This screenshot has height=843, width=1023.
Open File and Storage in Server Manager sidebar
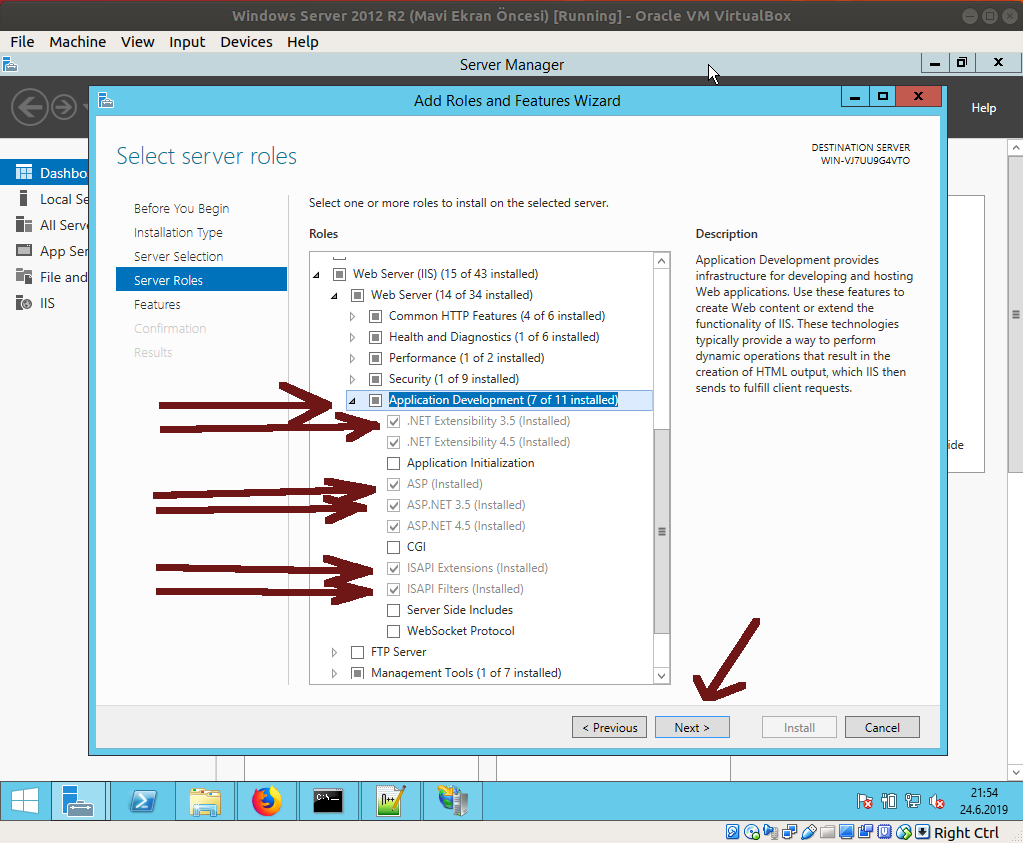[44, 277]
